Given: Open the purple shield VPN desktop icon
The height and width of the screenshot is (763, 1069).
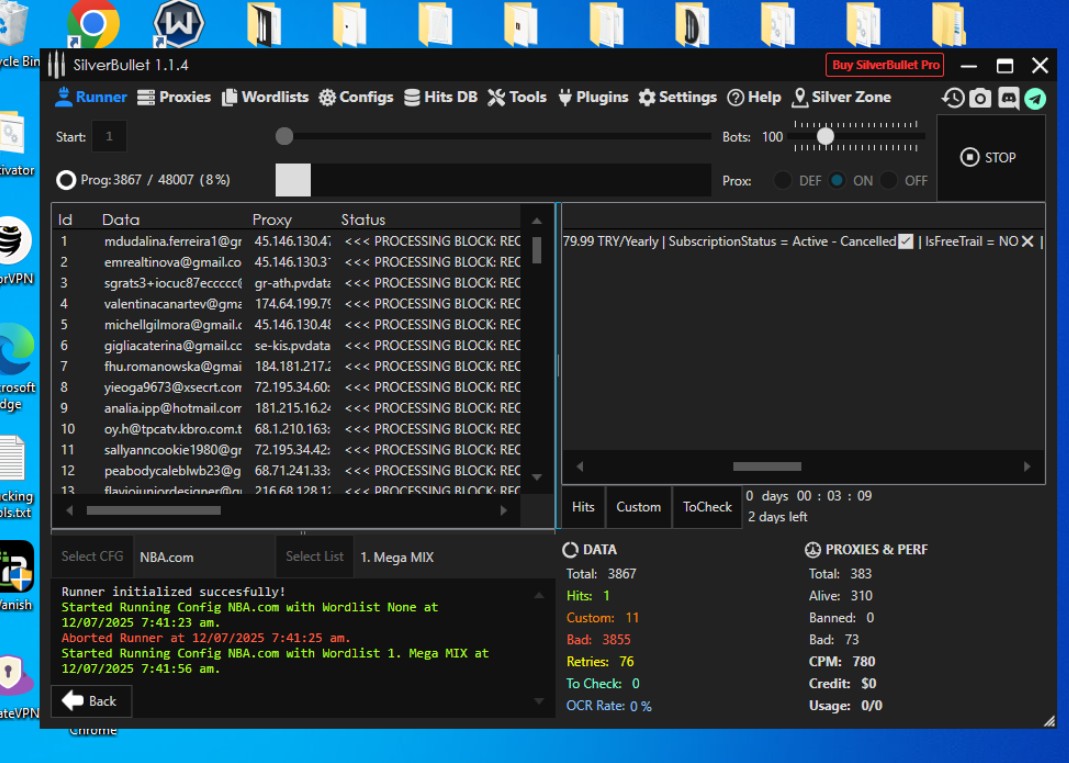Looking at the screenshot, I should click(15, 675).
